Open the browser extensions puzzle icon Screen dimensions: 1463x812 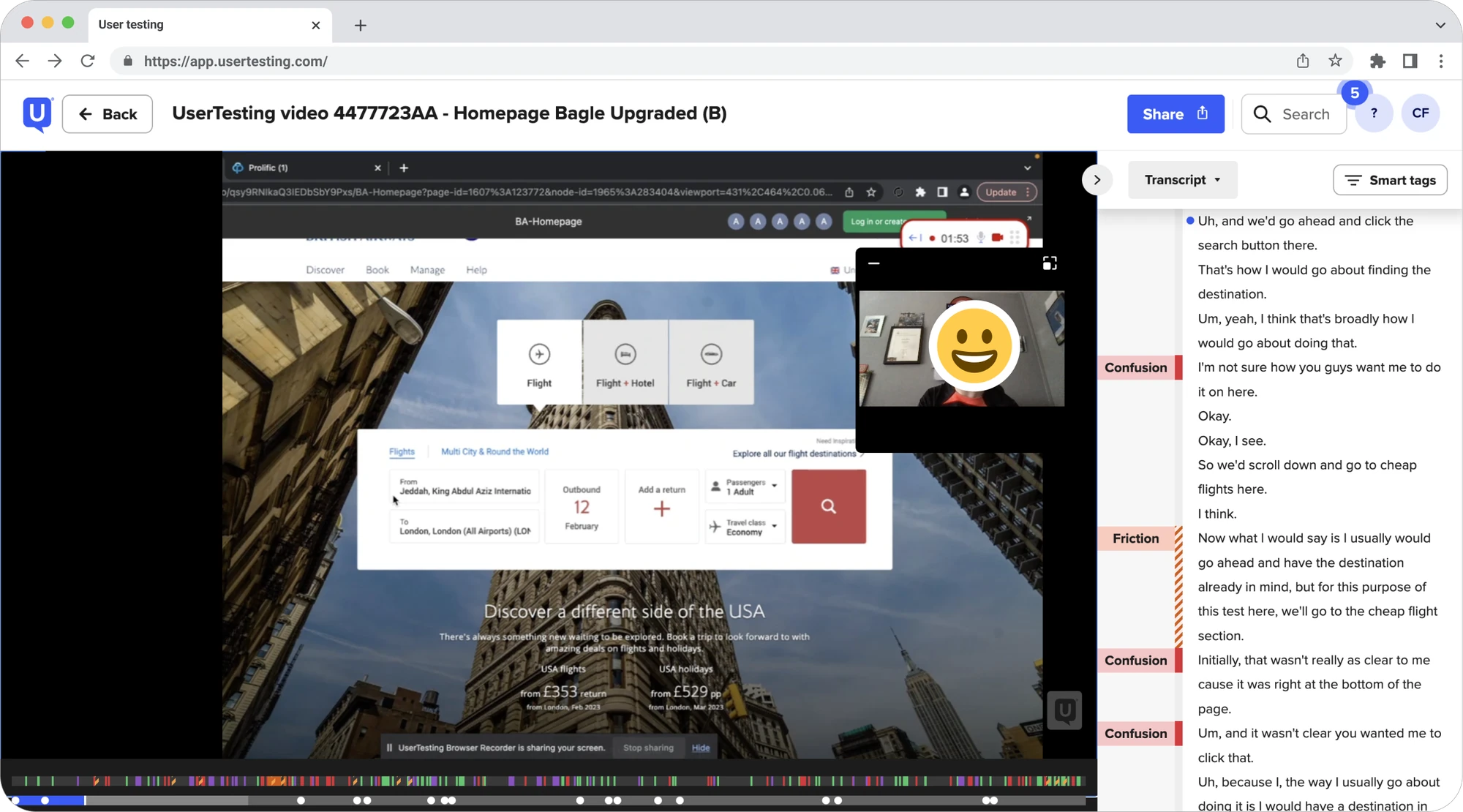(1377, 61)
